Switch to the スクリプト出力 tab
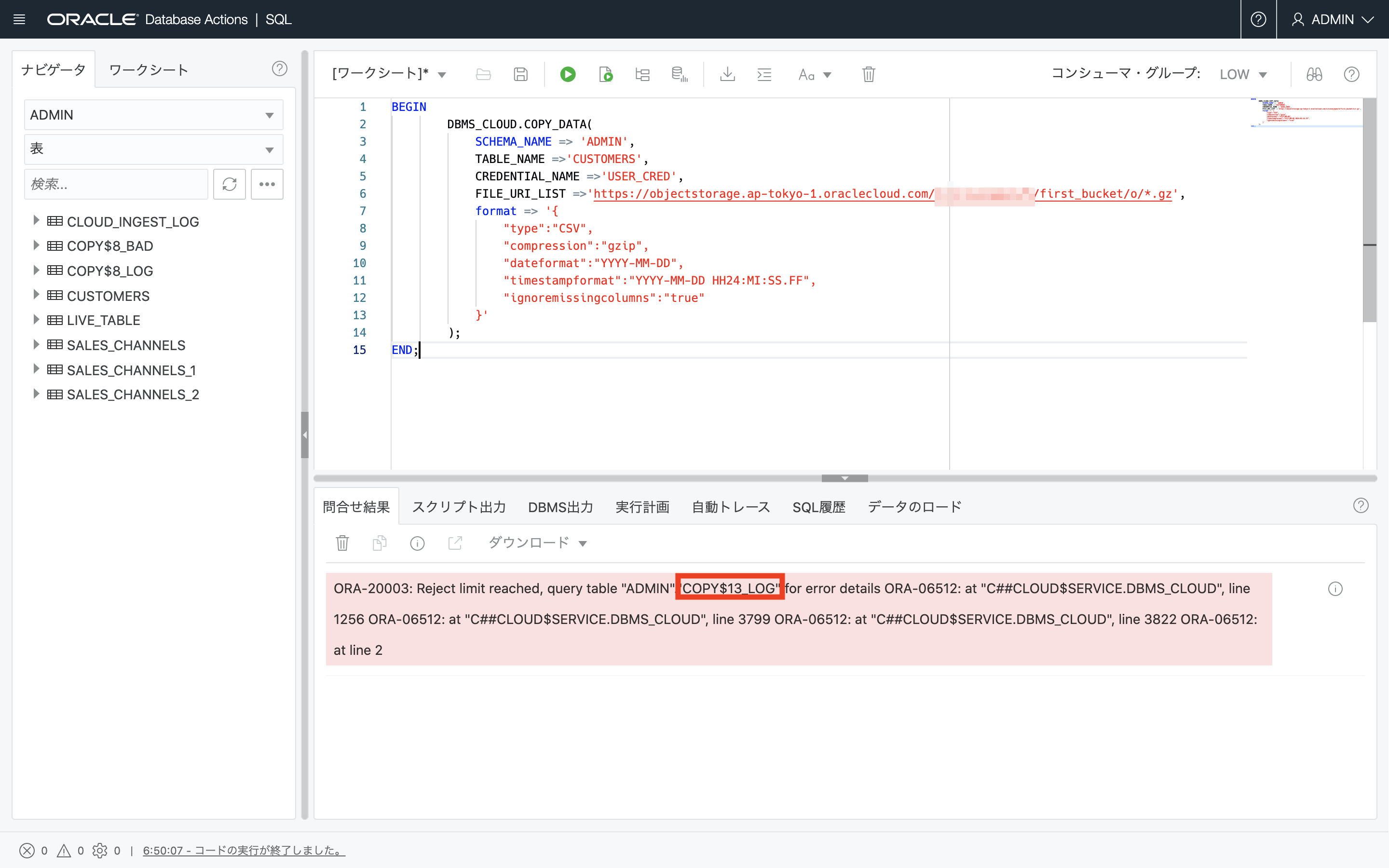Image resolution: width=1389 pixels, height=868 pixels. coord(459,507)
